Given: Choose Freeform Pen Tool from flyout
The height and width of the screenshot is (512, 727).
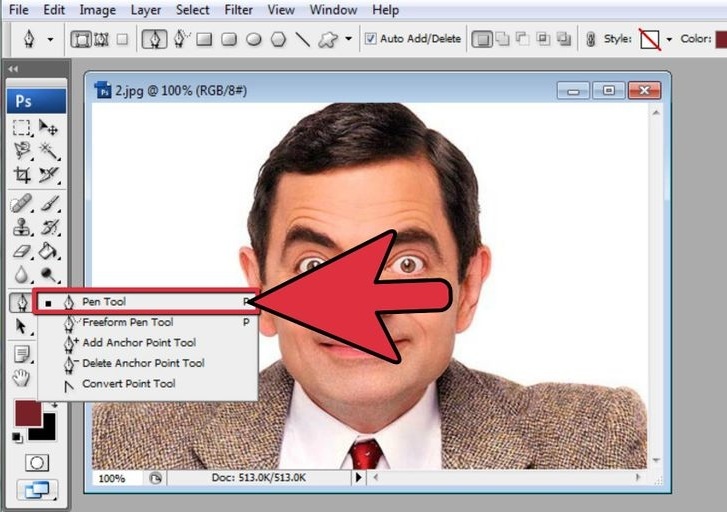Looking at the screenshot, I should [x=147, y=322].
